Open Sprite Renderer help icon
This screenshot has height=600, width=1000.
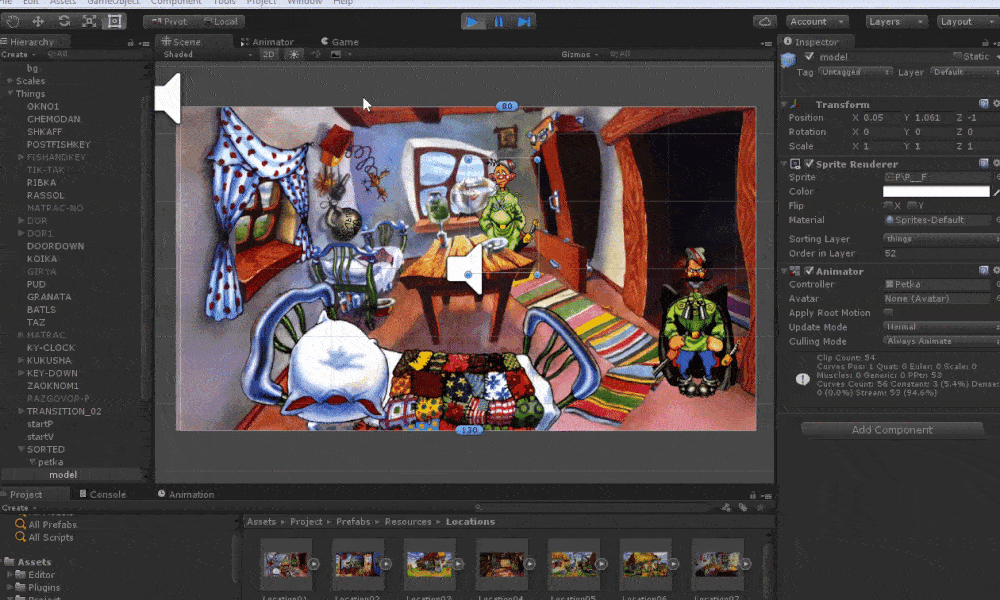pyautogui.click(x=983, y=164)
